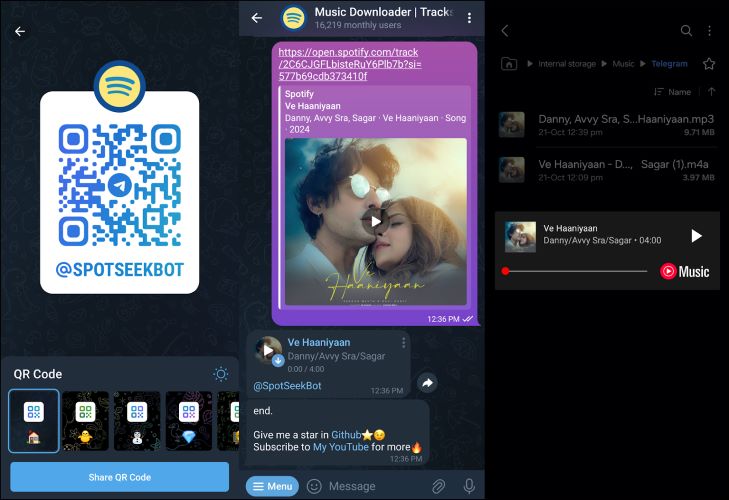The width and height of the screenshot is (729, 500).
Task: Open the @SpotSeekBot mention link
Action: pos(287,386)
